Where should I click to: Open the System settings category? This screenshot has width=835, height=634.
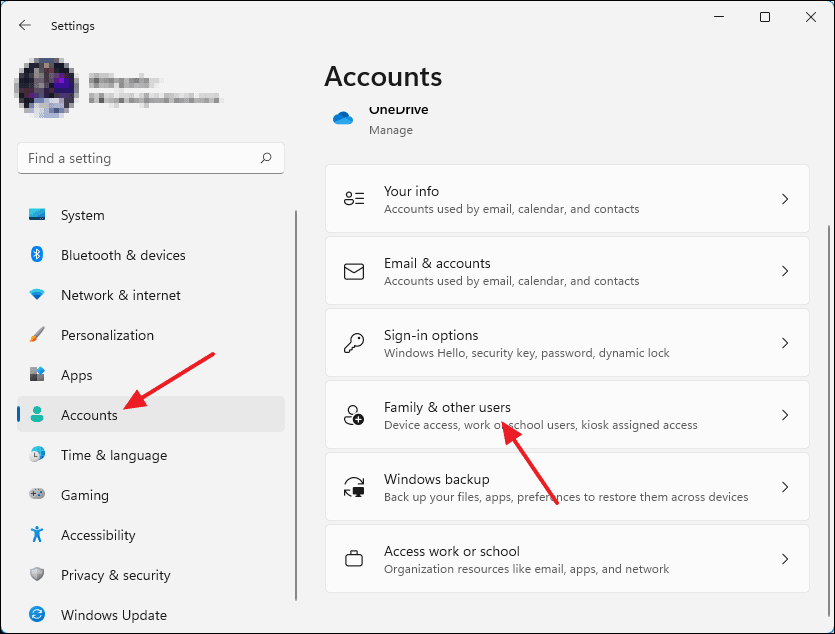[x=151, y=215]
